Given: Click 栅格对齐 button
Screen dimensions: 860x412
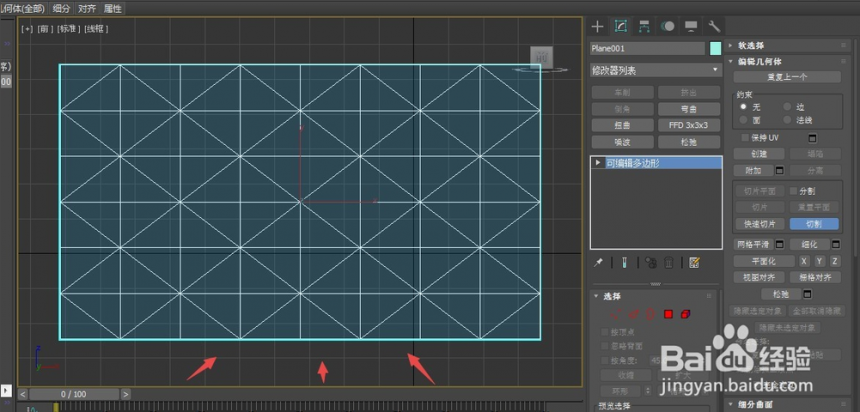Looking at the screenshot, I should pyautogui.click(x=815, y=278).
